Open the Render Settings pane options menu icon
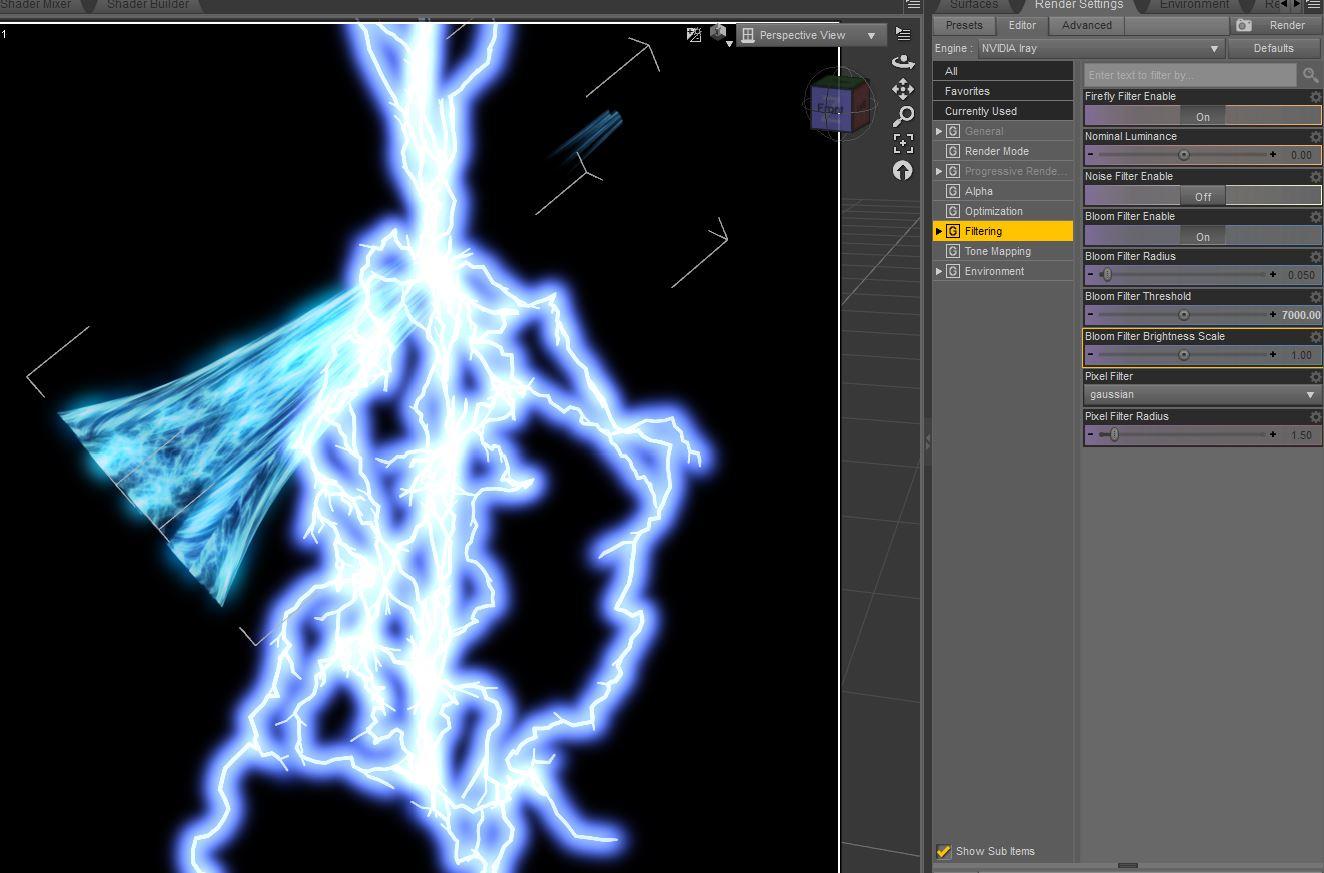 pos(1313,5)
